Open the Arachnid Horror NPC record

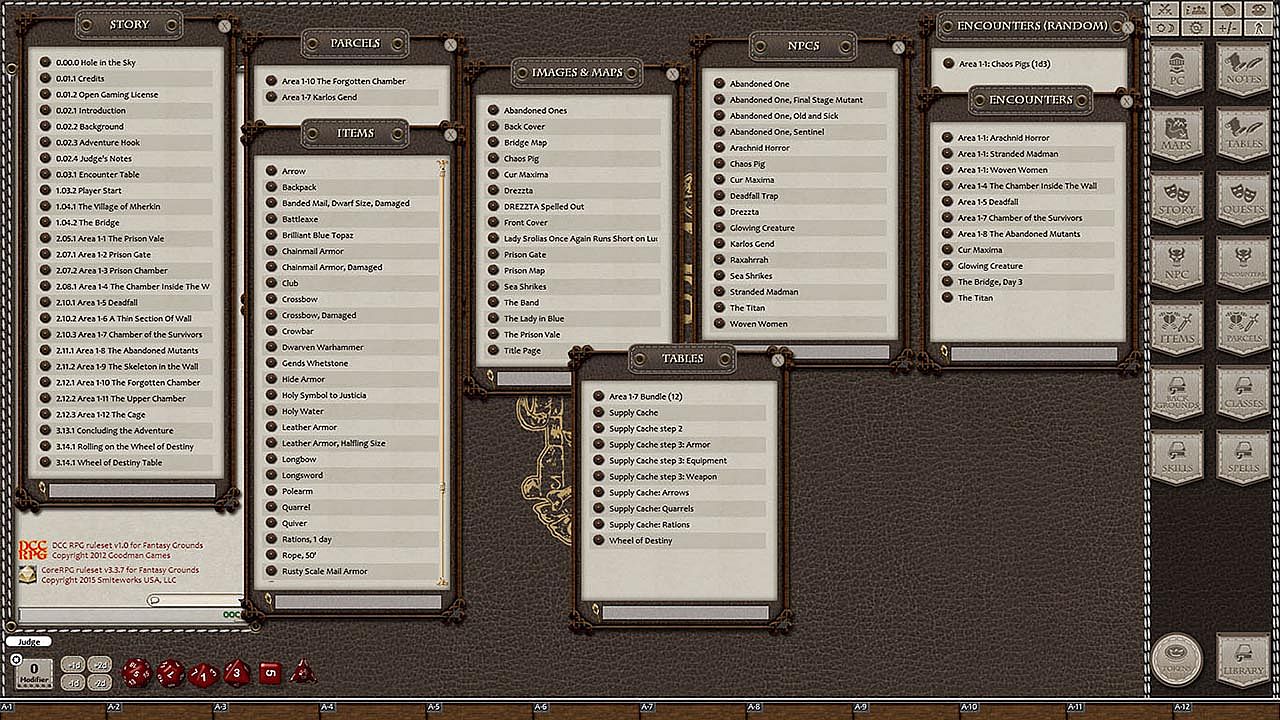click(x=759, y=148)
